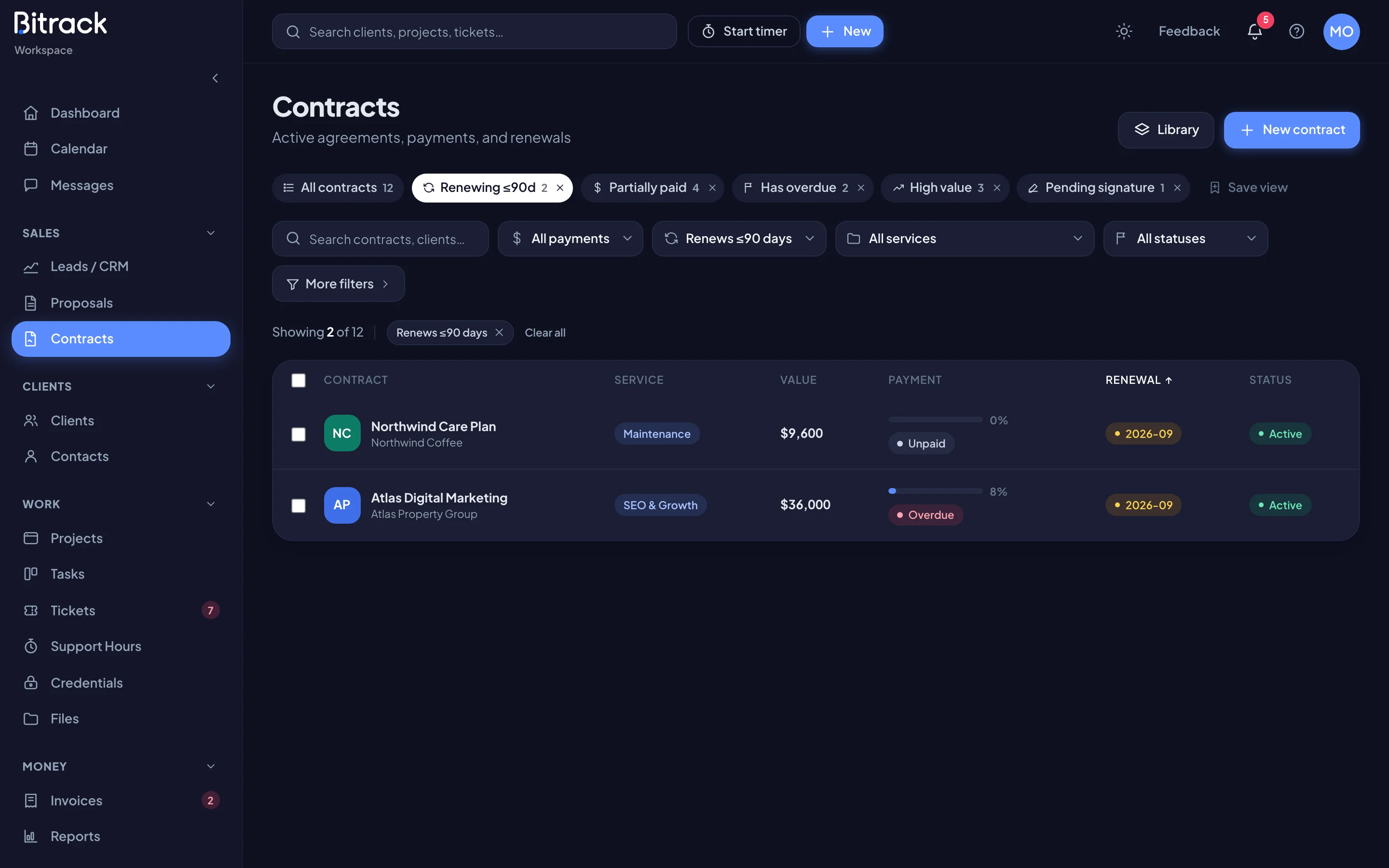Remove the Renews ≤90 days filter chip
The height and width of the screenshot is (868, 1389).
(x=499, y=332)
